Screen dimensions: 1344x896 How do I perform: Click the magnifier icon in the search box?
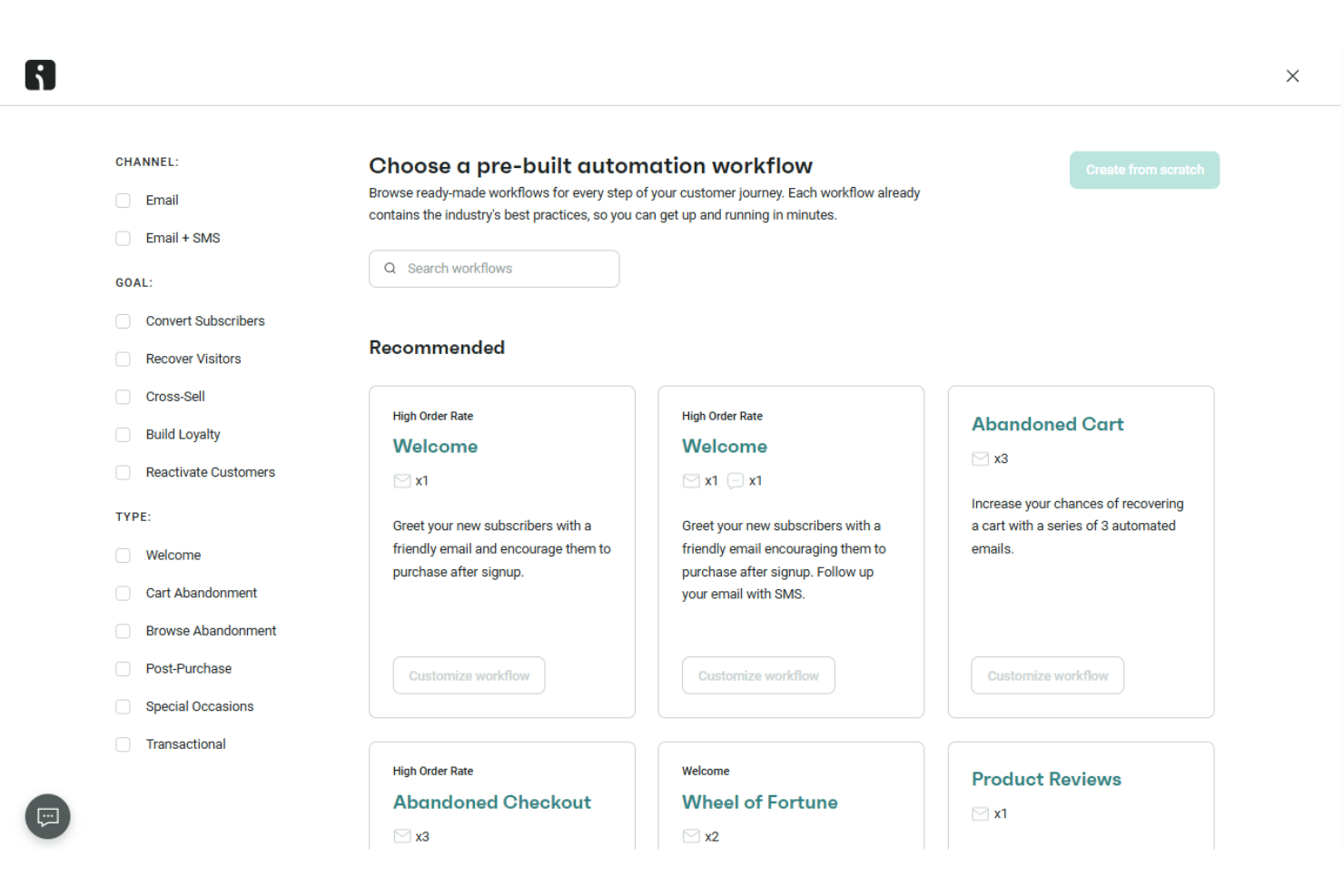[390, 269]
